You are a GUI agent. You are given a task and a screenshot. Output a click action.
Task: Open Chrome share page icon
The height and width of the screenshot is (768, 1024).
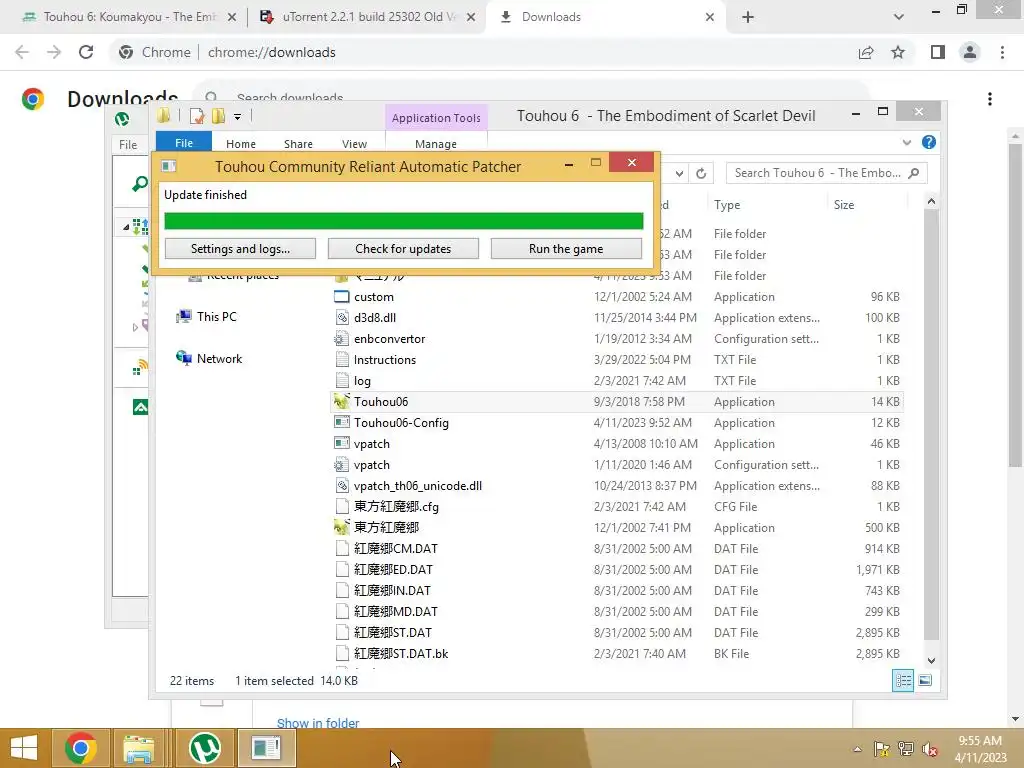click(866, 52)
